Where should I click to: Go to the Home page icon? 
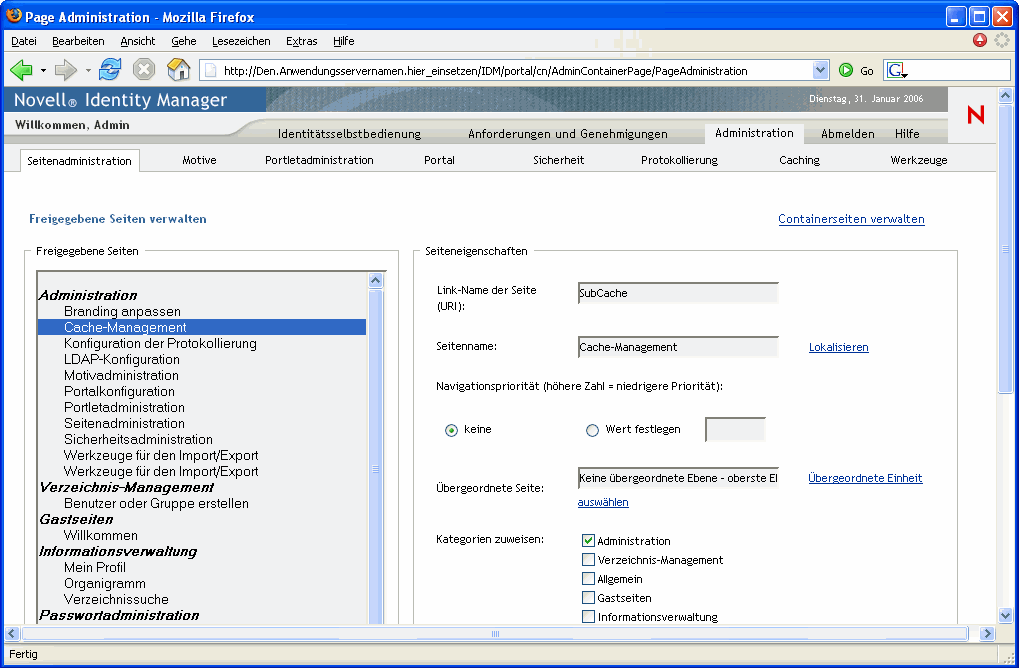pos(178,71)
